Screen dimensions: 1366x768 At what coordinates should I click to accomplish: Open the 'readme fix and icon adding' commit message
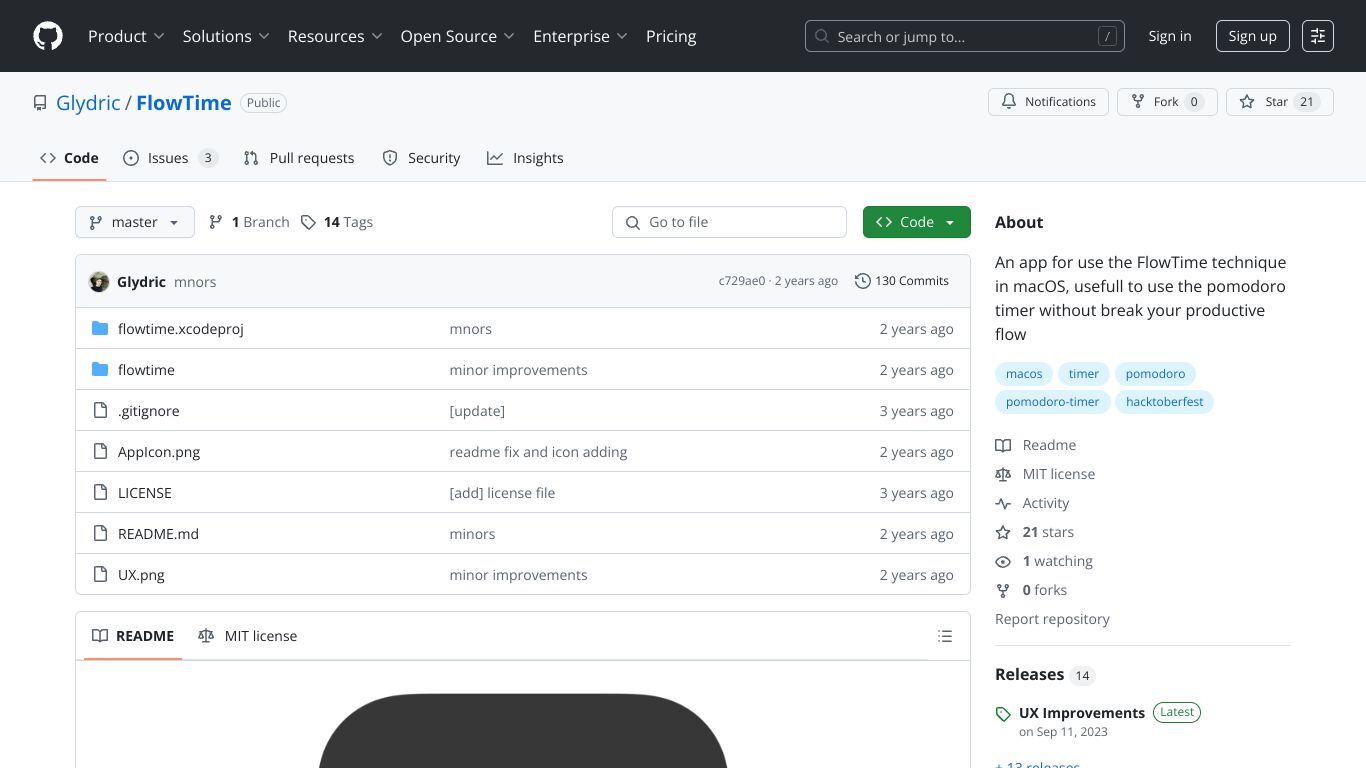tap(538, 452)
